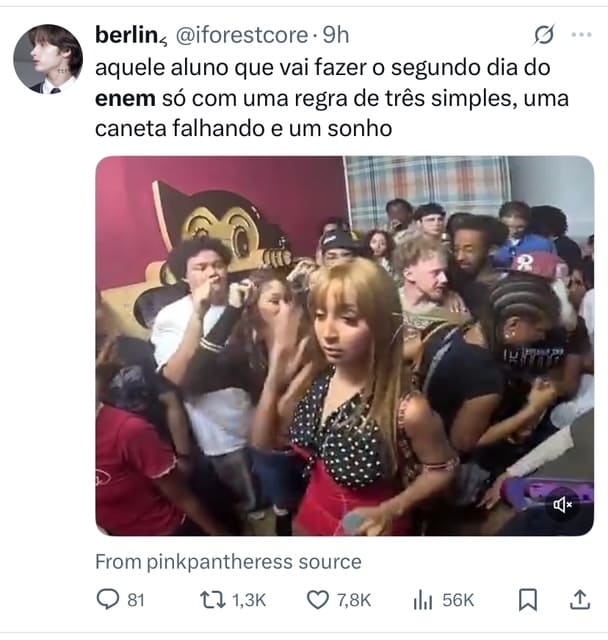Open the three-dot more options menu
The width and height of the screenshot is (608, 640).
[580, 35]
